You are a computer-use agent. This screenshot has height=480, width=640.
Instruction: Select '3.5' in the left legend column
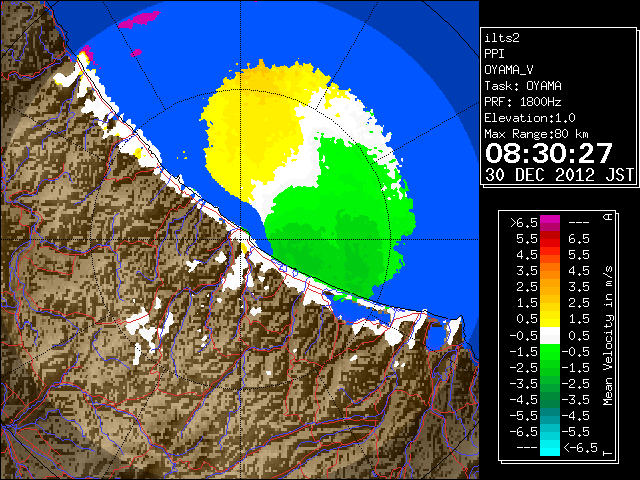[527, 271]
